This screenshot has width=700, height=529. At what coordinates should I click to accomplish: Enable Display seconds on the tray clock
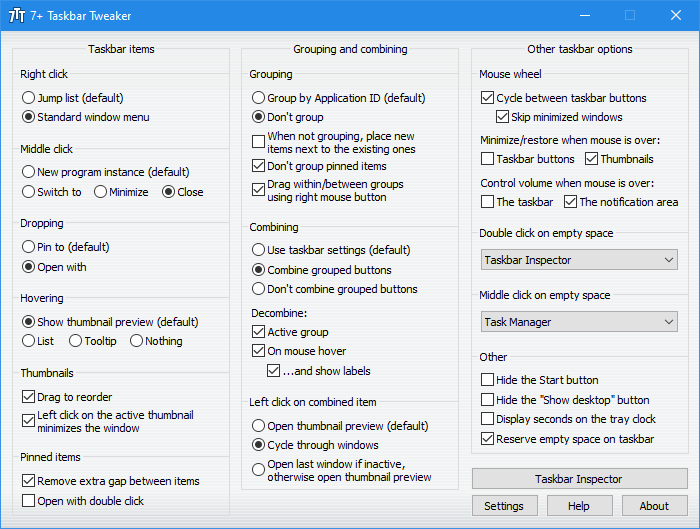coord(488,419)
